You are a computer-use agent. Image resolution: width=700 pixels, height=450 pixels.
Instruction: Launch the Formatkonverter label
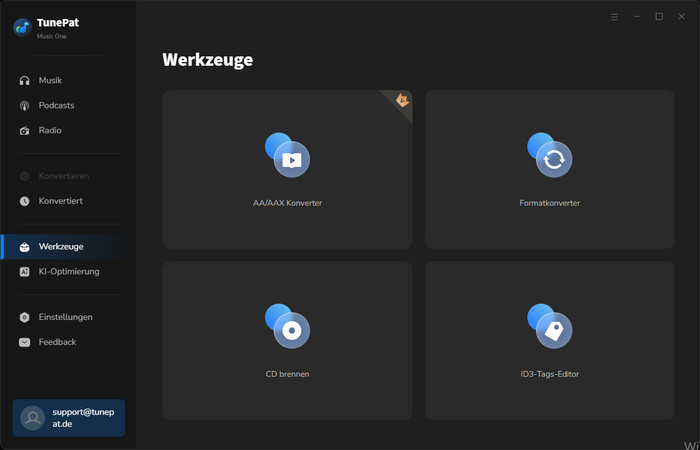tap(550, 203)
